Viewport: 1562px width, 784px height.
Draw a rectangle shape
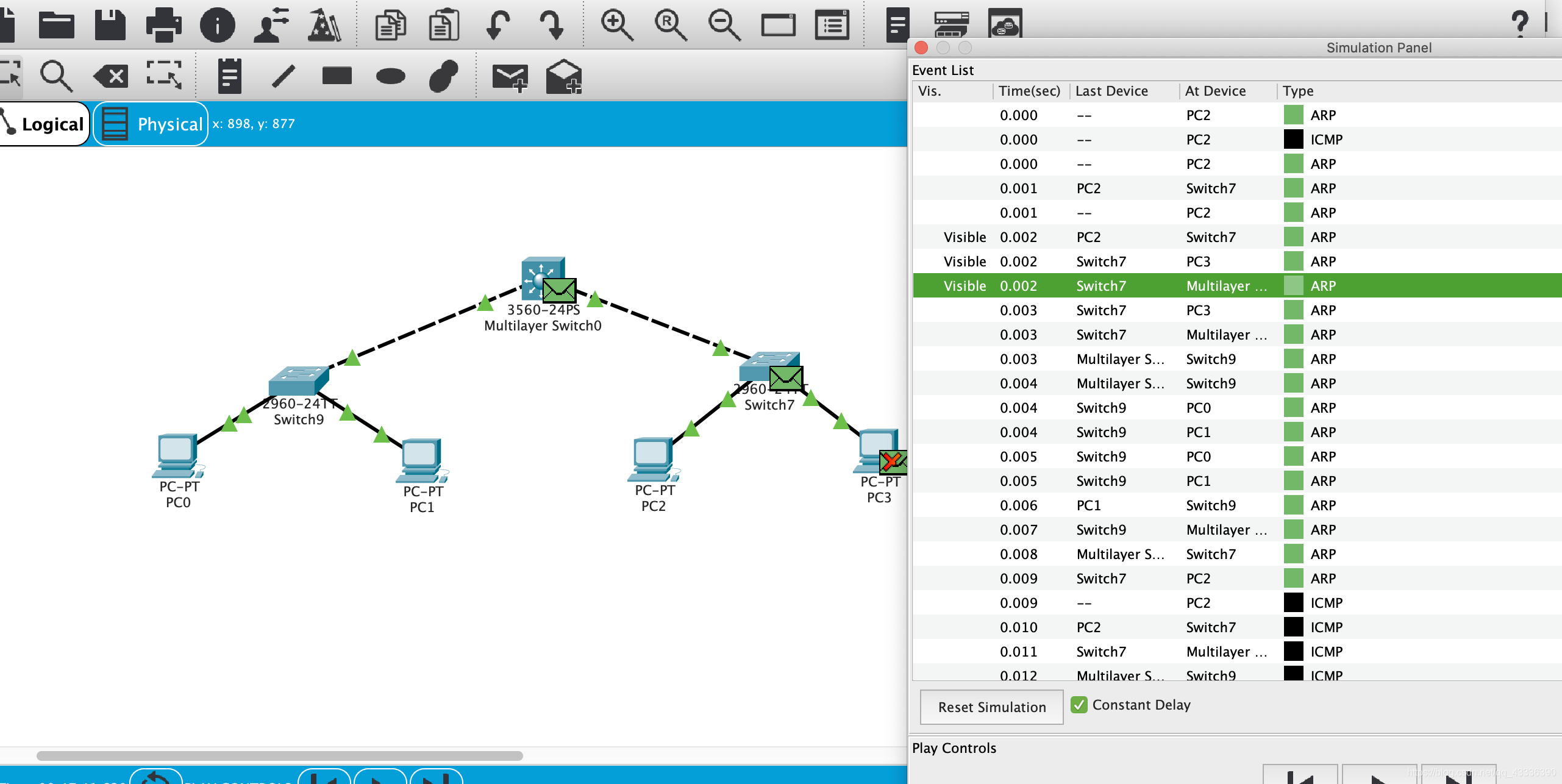pyautogui.click(x=337, y=76)
